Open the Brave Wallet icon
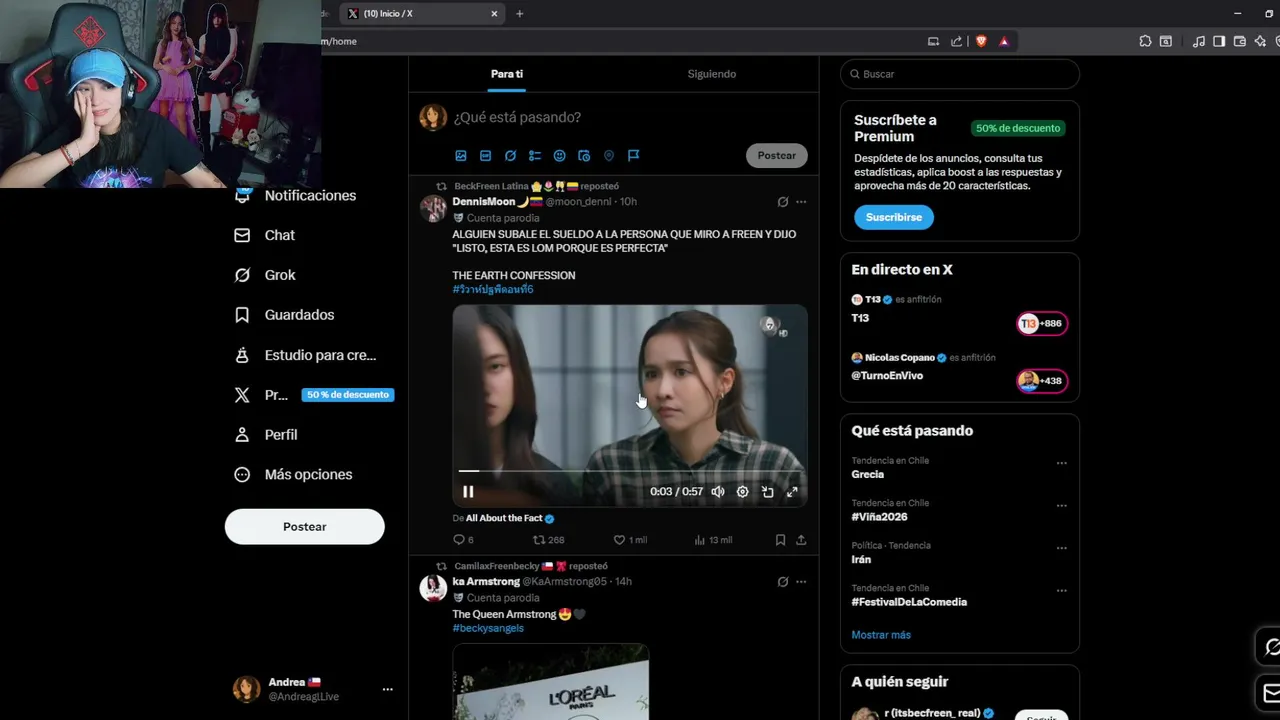Image resolution: width=1280 pixels, height=720 pixels. (x=1240, y=41)
